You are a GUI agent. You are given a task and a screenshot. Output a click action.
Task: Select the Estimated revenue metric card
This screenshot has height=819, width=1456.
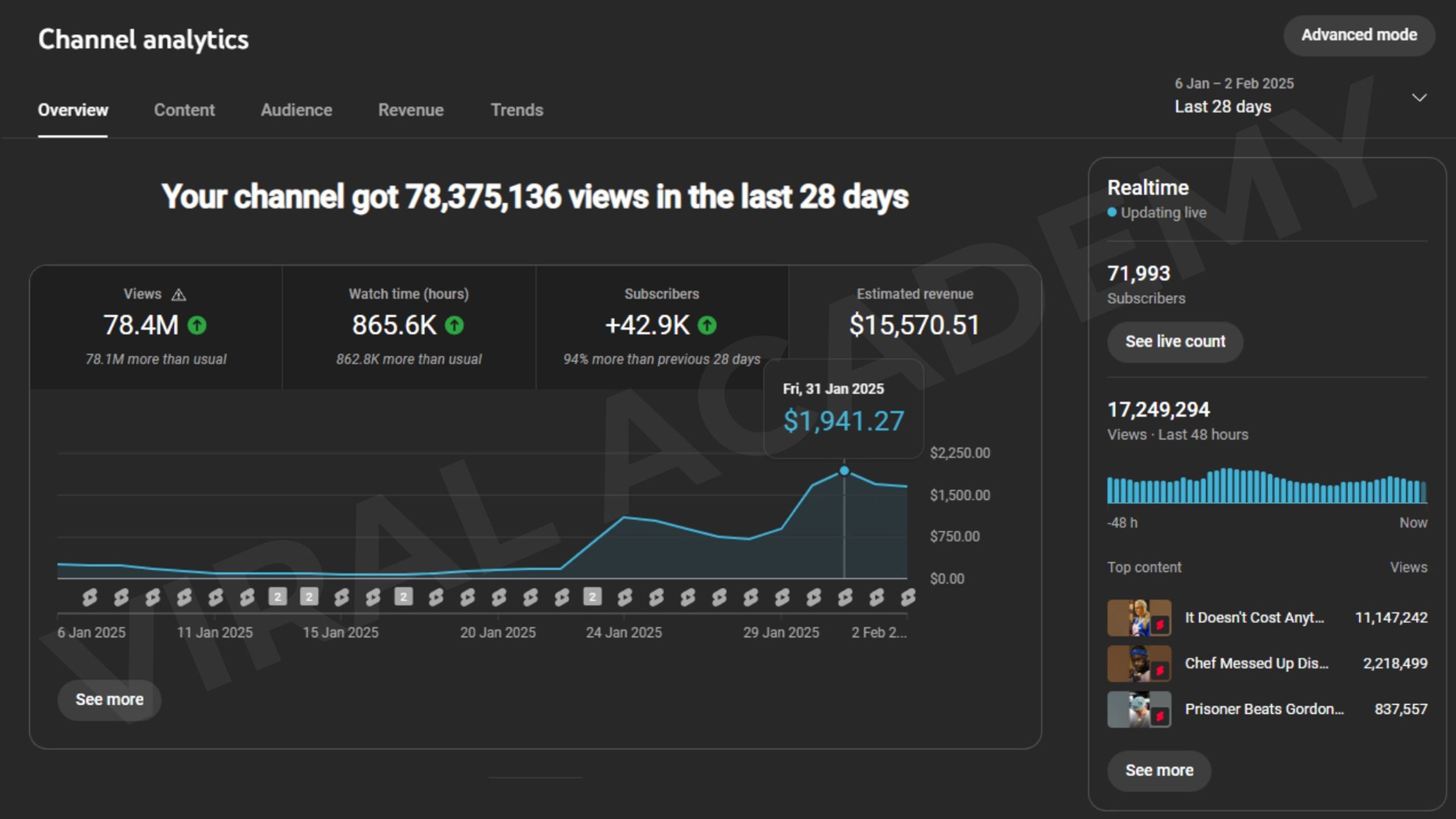point(915,326)
